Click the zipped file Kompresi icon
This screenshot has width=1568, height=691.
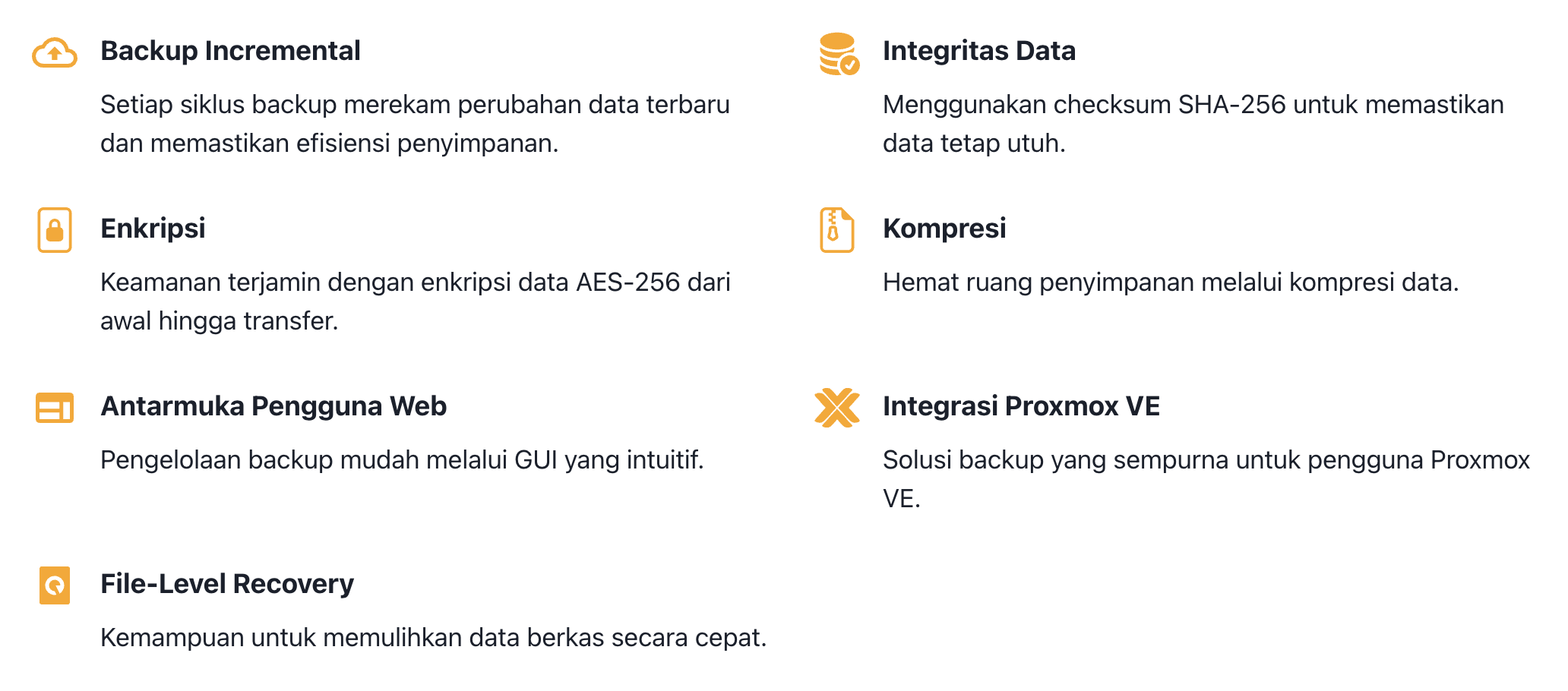pyautogui.click(x=837, y=230)
